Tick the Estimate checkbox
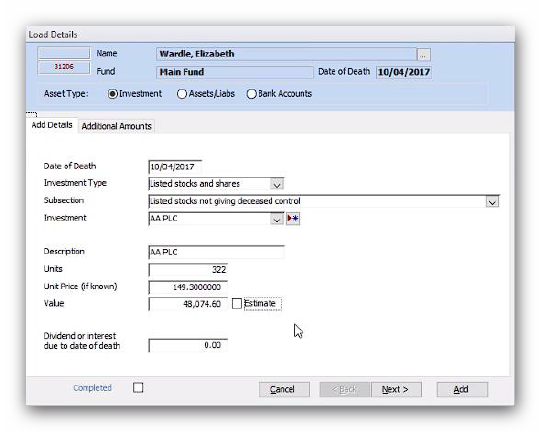Viewport: 541px width, 432px height. [237, 303]
